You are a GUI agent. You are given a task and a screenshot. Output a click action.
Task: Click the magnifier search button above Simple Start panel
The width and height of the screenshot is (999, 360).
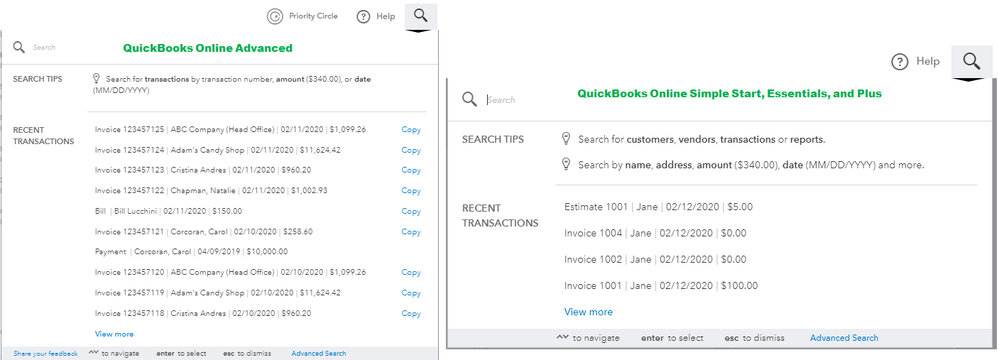(x=972, y=62)
